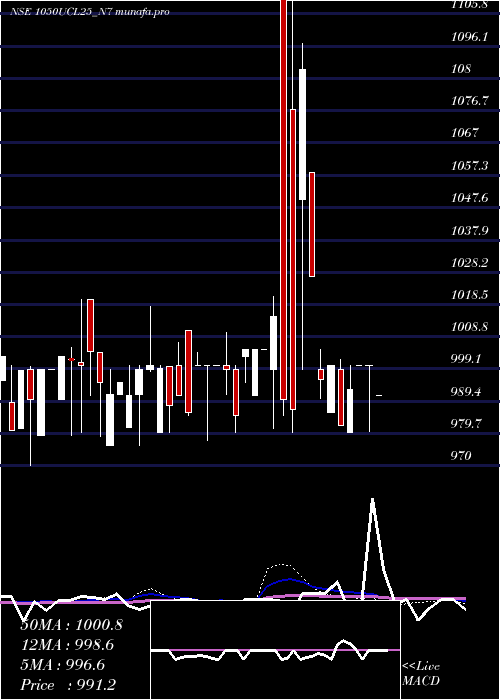Click the 1067 price axis label
Viewport: 500px width, 700px height.
[x=464, y=133]
